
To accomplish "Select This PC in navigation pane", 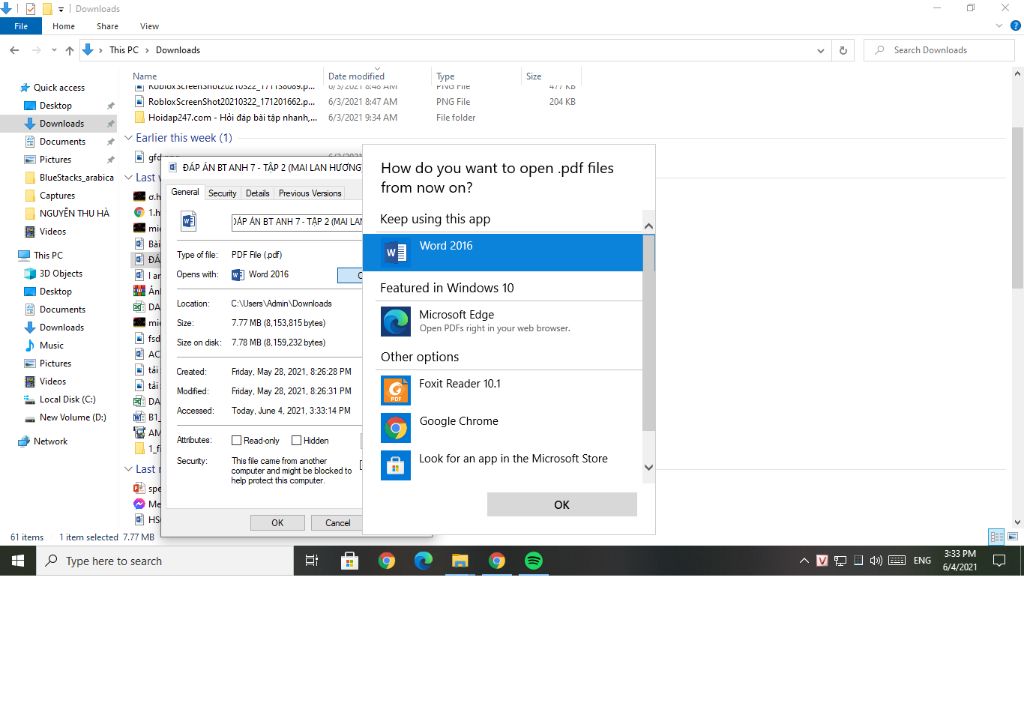I will pos(48,255).
